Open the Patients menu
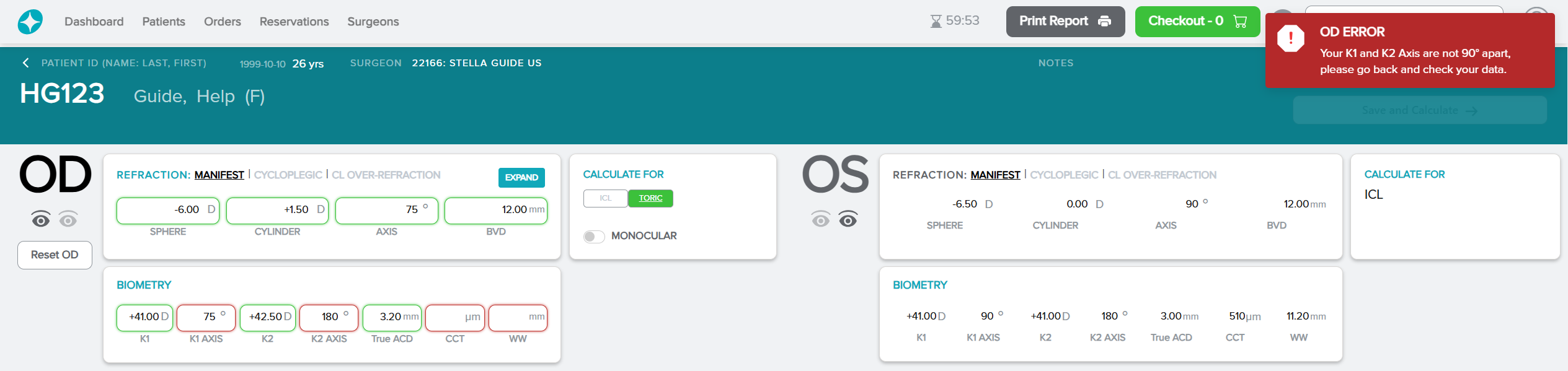The width and height of the screenshot is (1568, 371). [164, 22]
